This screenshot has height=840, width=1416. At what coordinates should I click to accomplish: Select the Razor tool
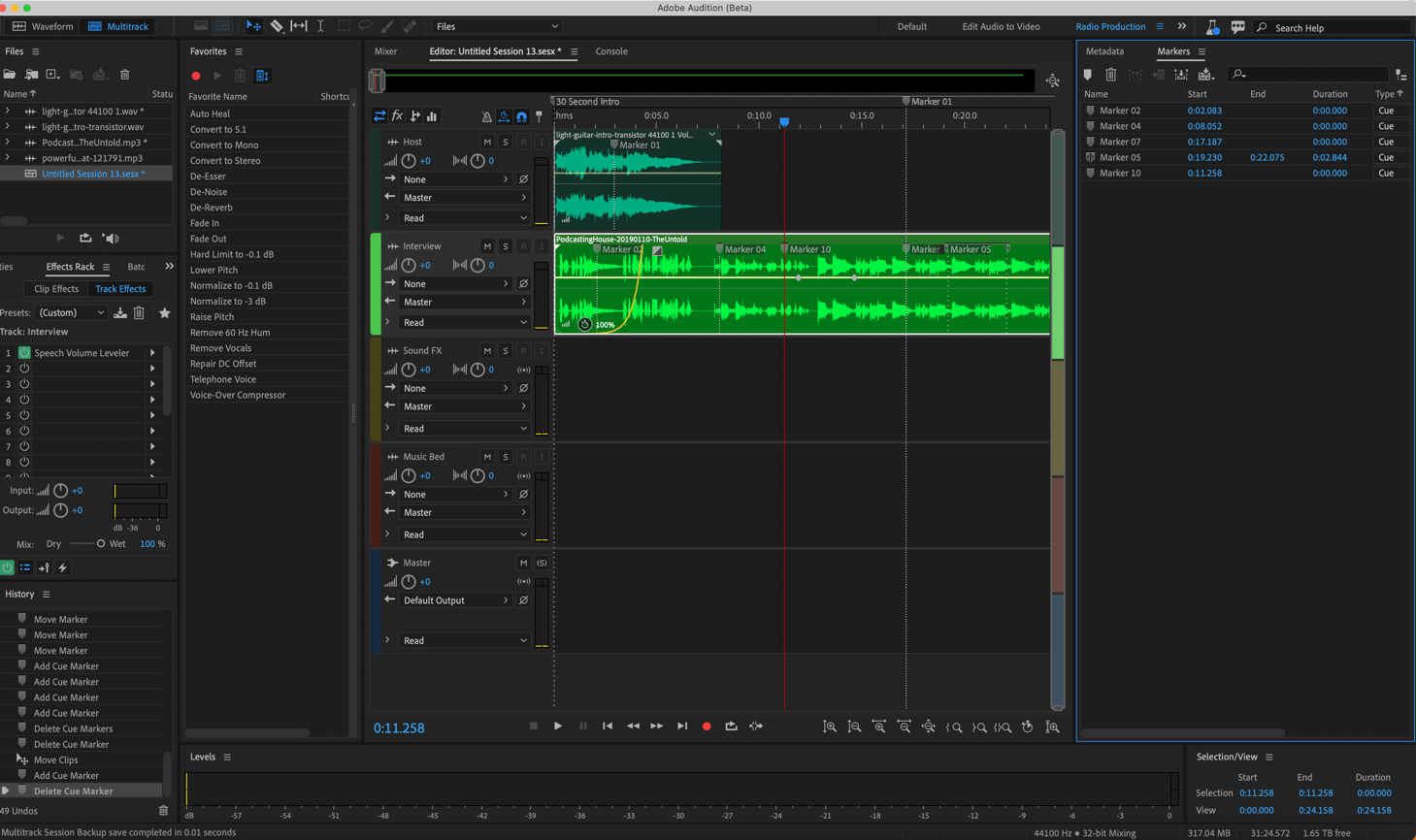pos(277,26)
